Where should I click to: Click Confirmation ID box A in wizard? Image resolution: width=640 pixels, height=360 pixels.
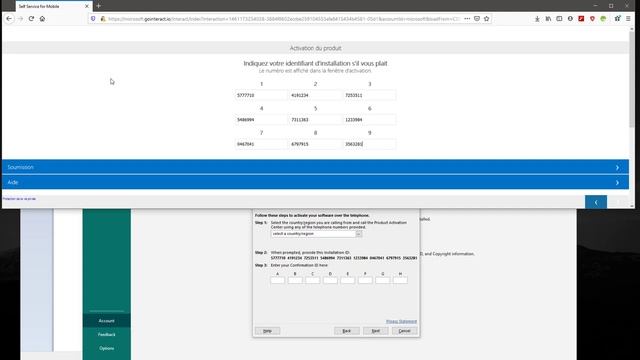[x=278, y=280]
